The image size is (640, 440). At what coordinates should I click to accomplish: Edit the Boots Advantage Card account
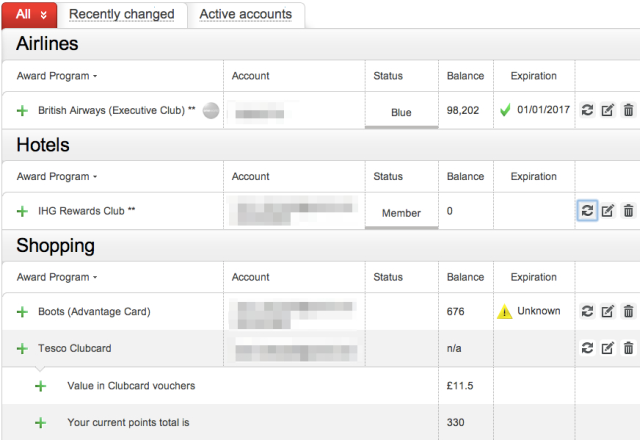pyautogui.click(x=608, y=311)
